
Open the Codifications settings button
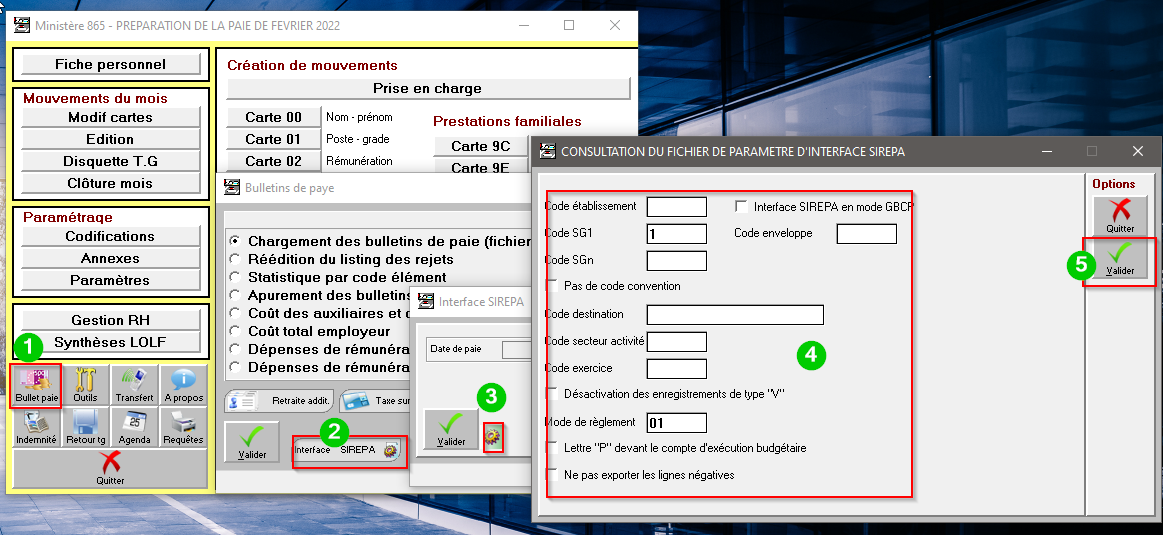110,237
